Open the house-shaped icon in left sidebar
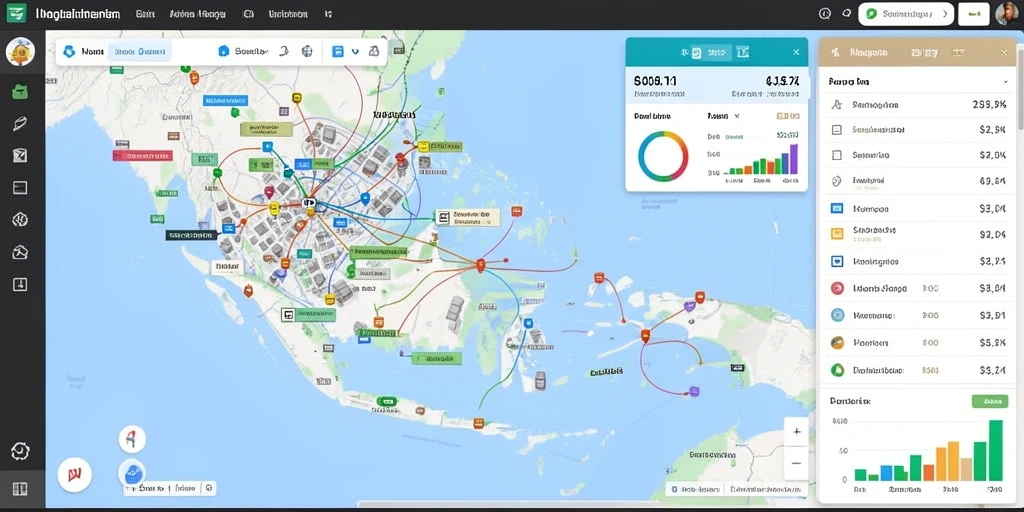The width and height of the screenshot is (1024, 512). coord(20,252)
